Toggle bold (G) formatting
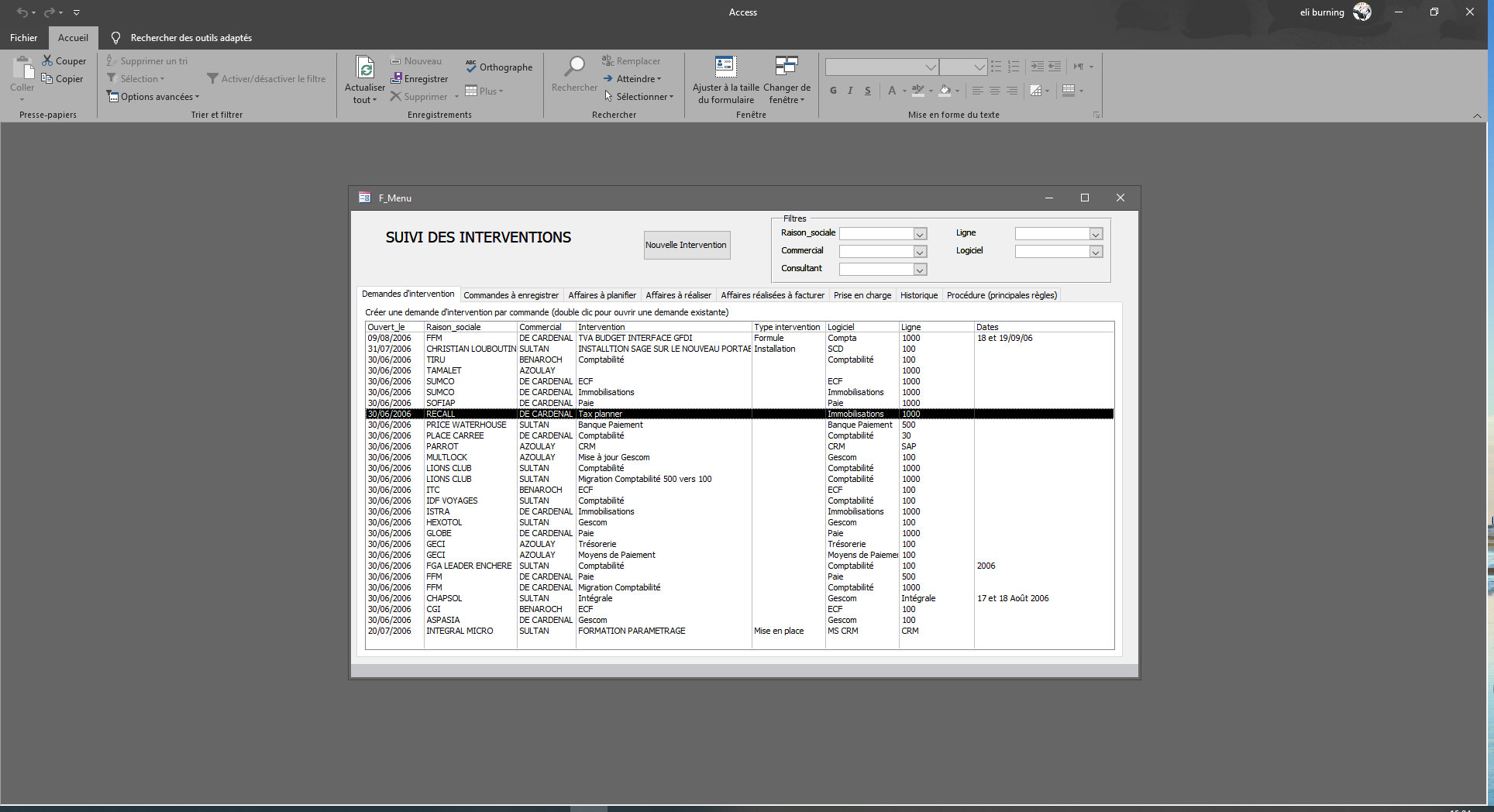Screen dimensions: 1494x812 pos(833,91)
